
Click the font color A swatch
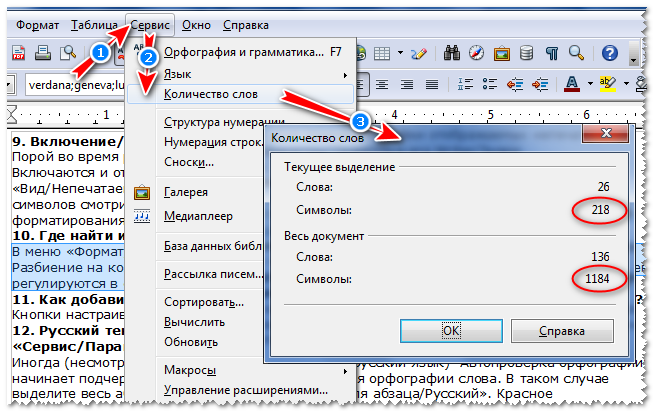[574, 83]
